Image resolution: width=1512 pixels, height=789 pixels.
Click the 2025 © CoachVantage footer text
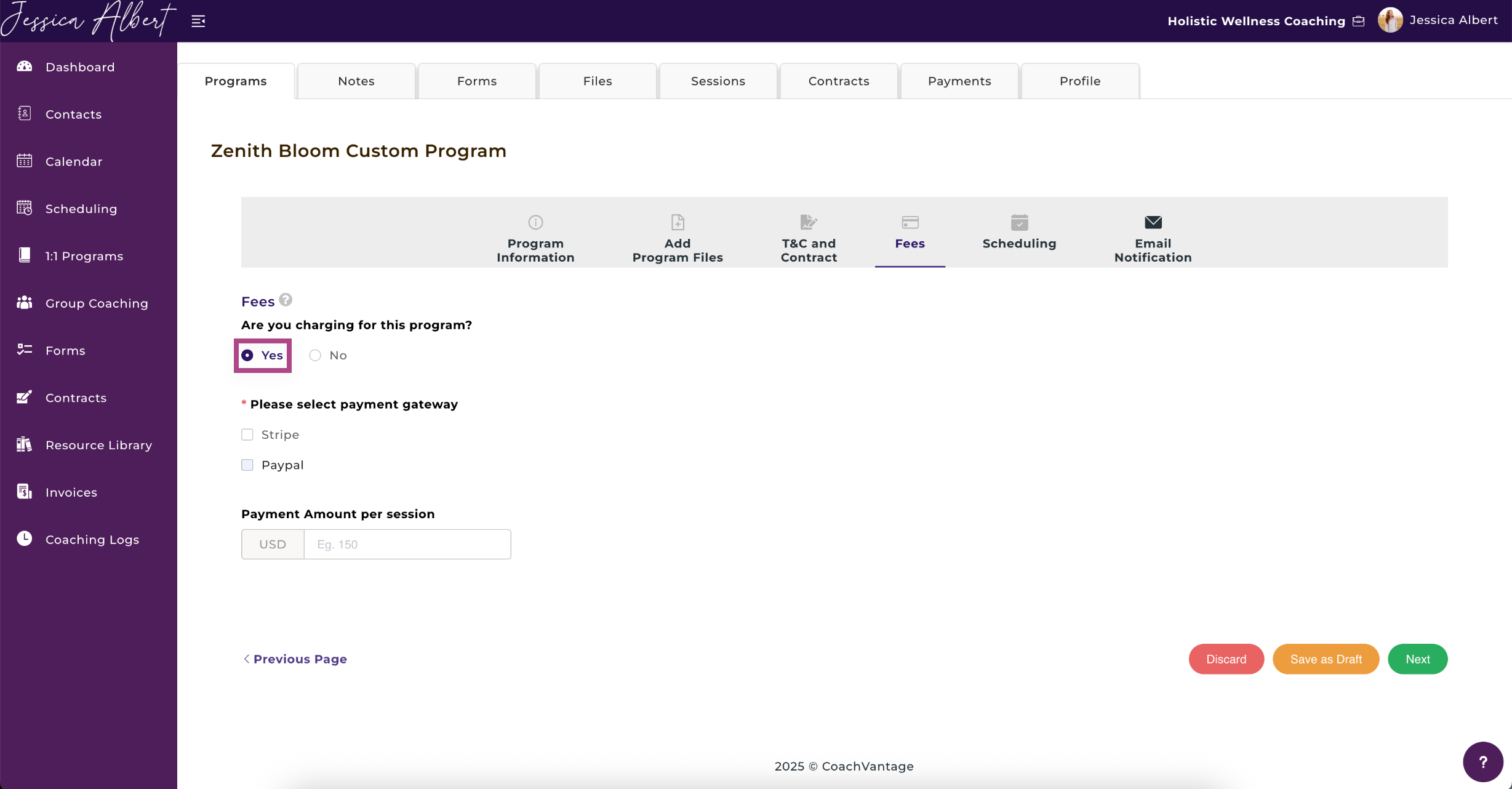pos(844,766)
